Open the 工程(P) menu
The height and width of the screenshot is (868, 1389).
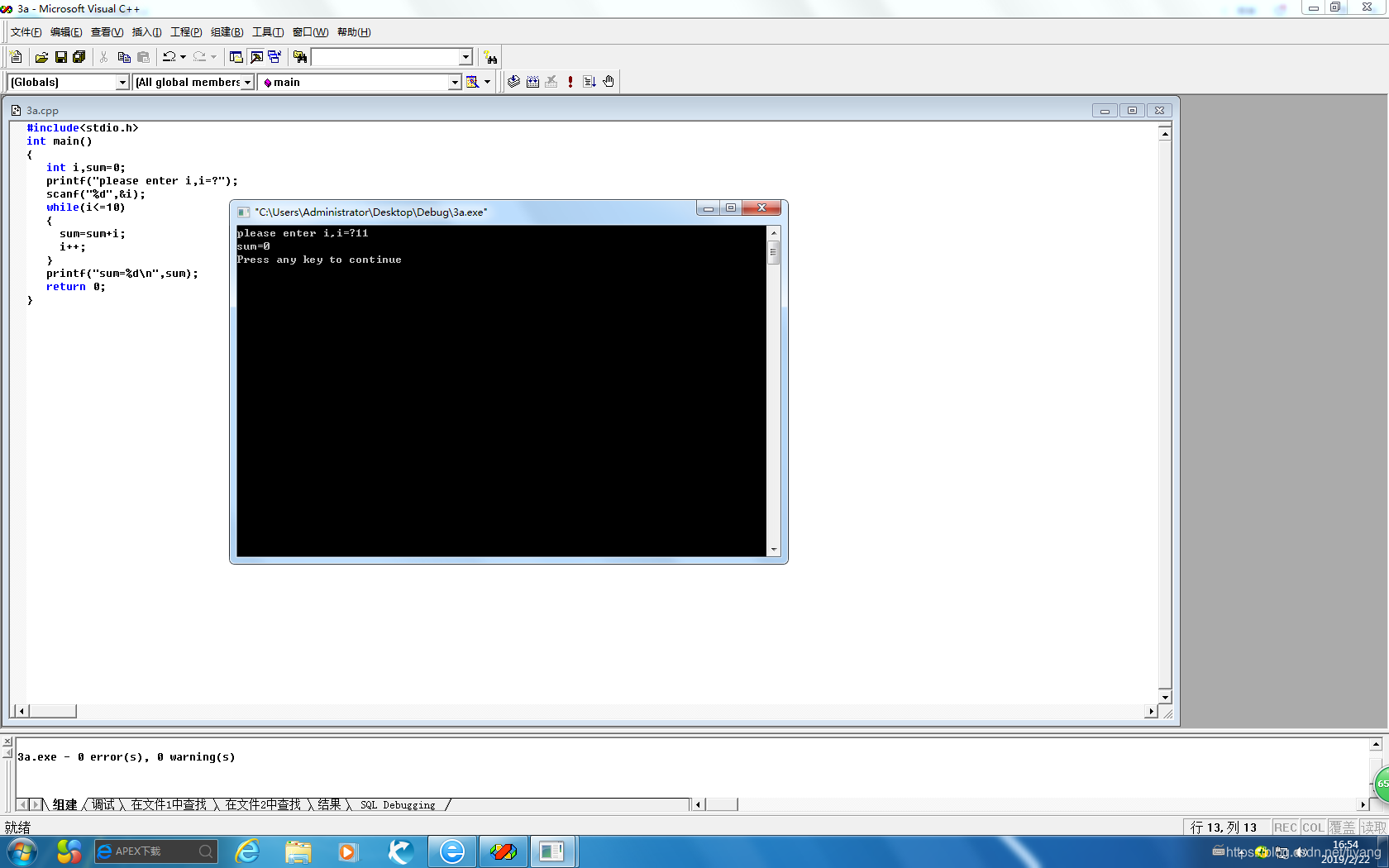186,32
